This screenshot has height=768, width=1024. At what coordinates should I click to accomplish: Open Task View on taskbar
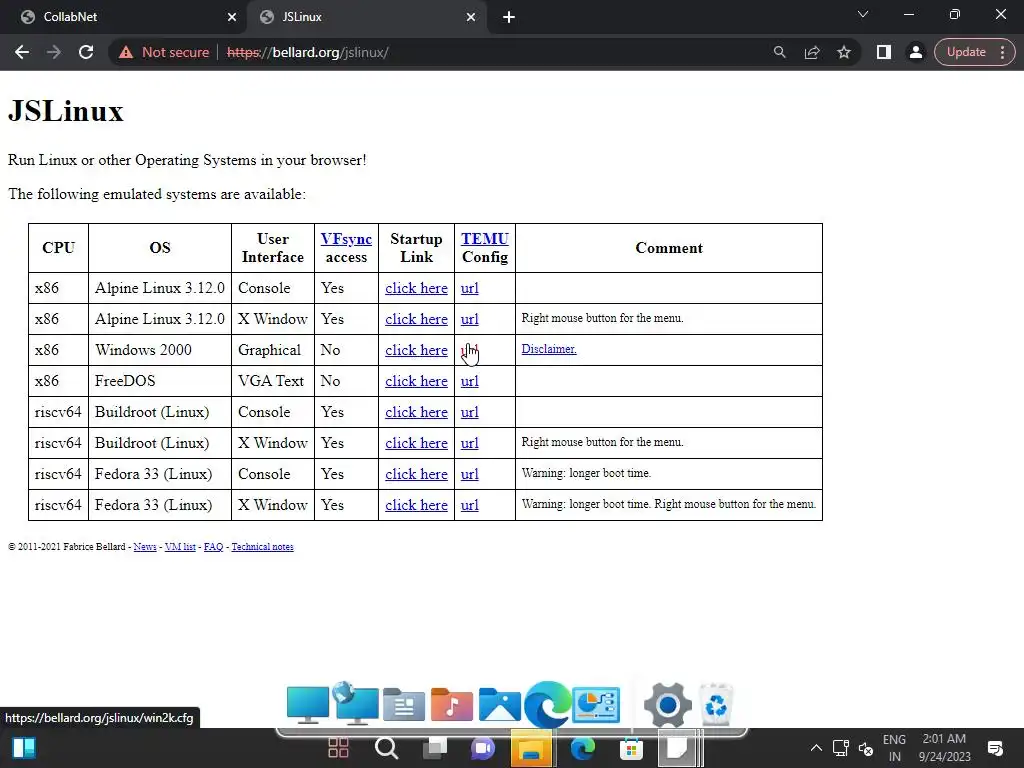(x=435, y=748)
